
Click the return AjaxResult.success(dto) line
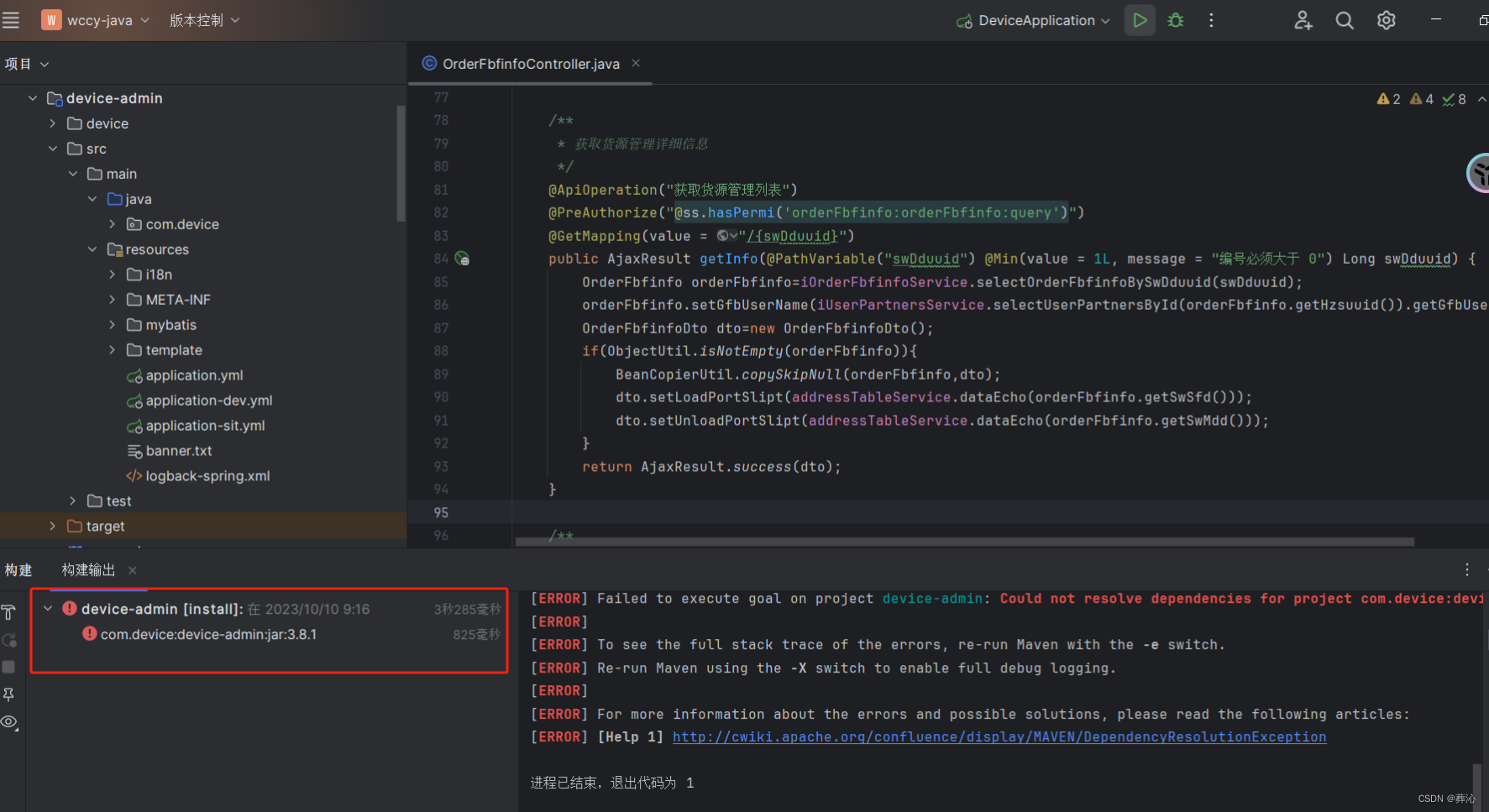[x=711, y=466]
